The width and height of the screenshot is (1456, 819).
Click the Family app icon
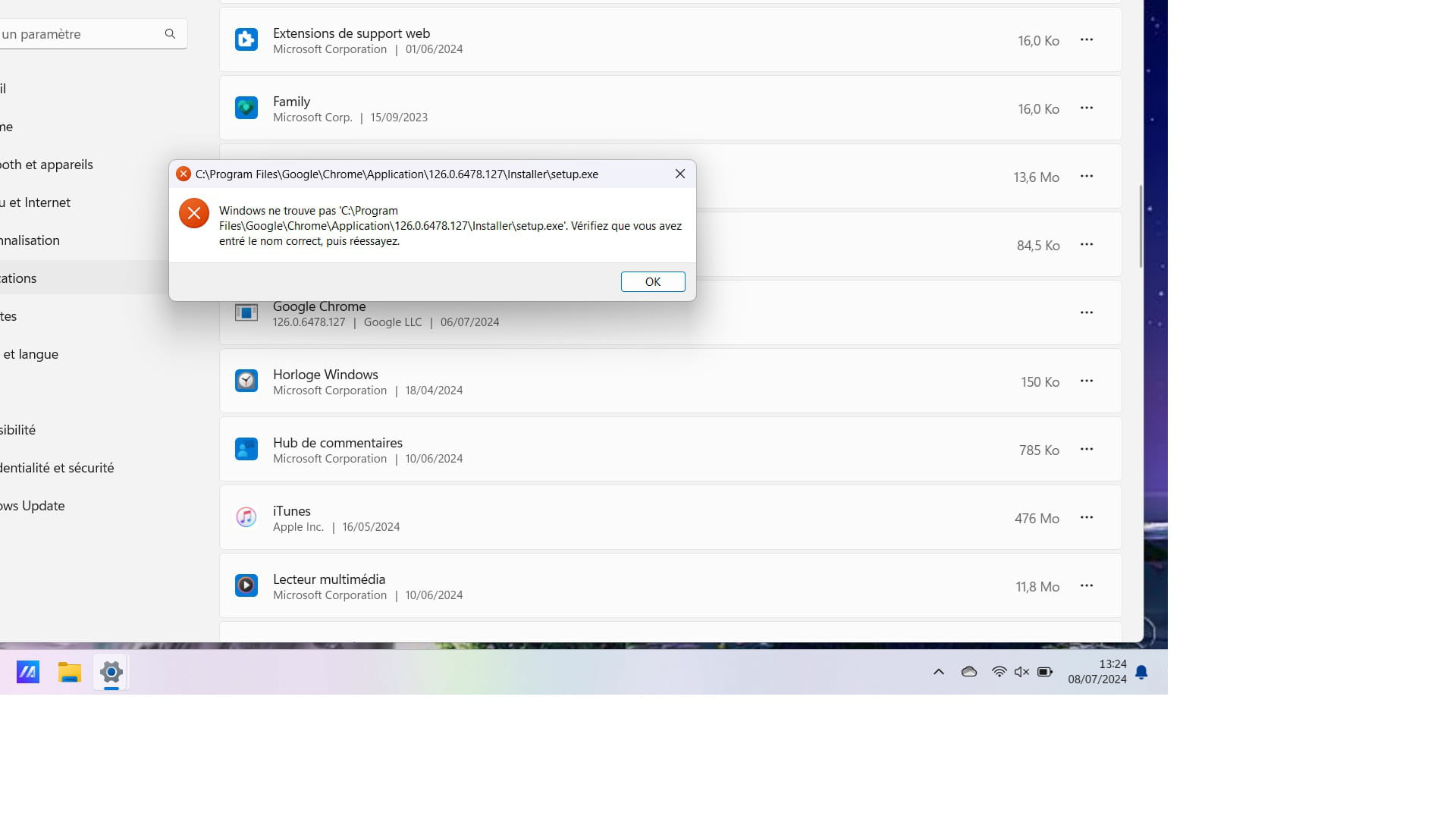[246, 108]
